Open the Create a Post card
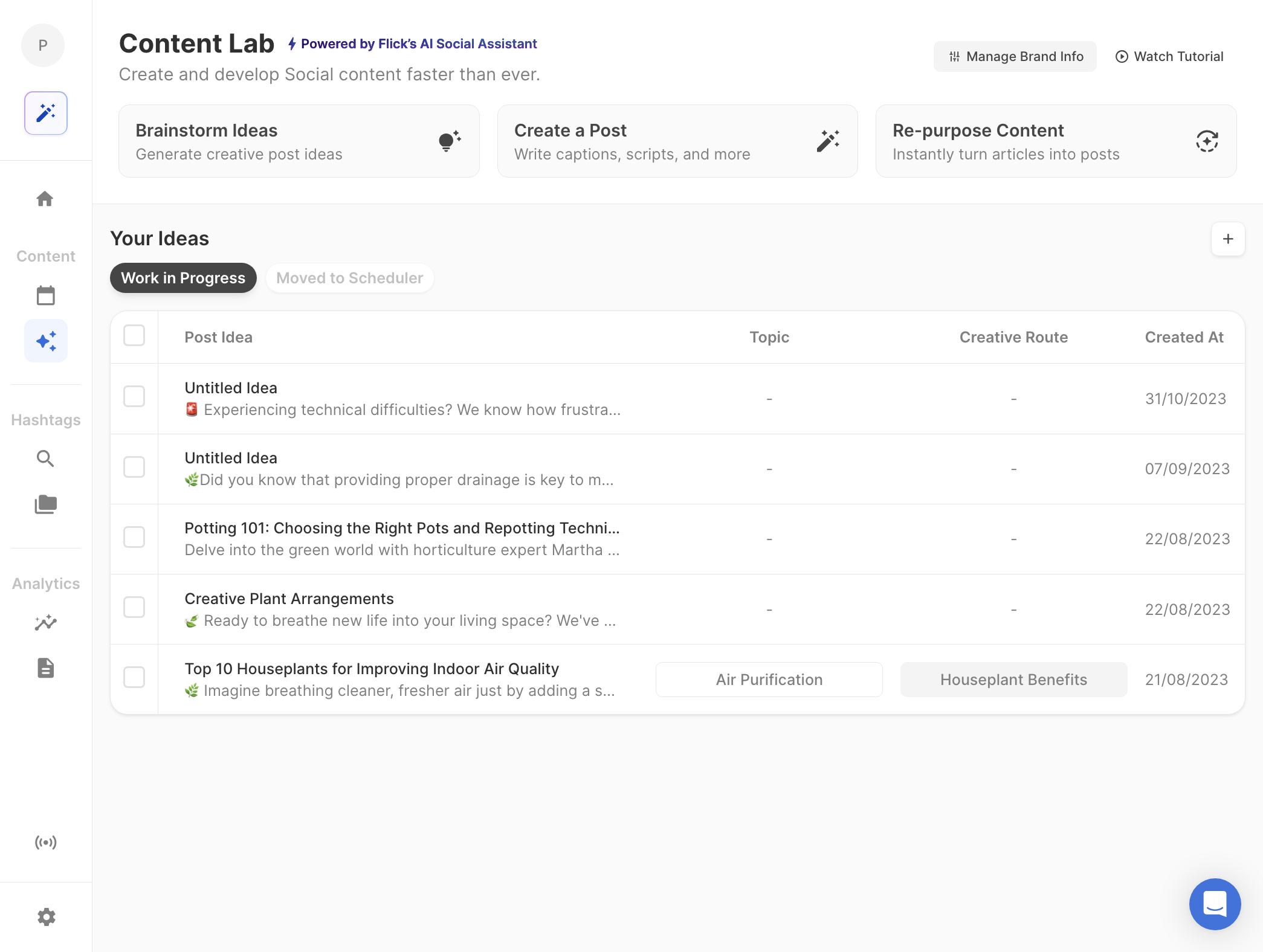This screenshot has width=1263, height=952. tap(677, 141)
